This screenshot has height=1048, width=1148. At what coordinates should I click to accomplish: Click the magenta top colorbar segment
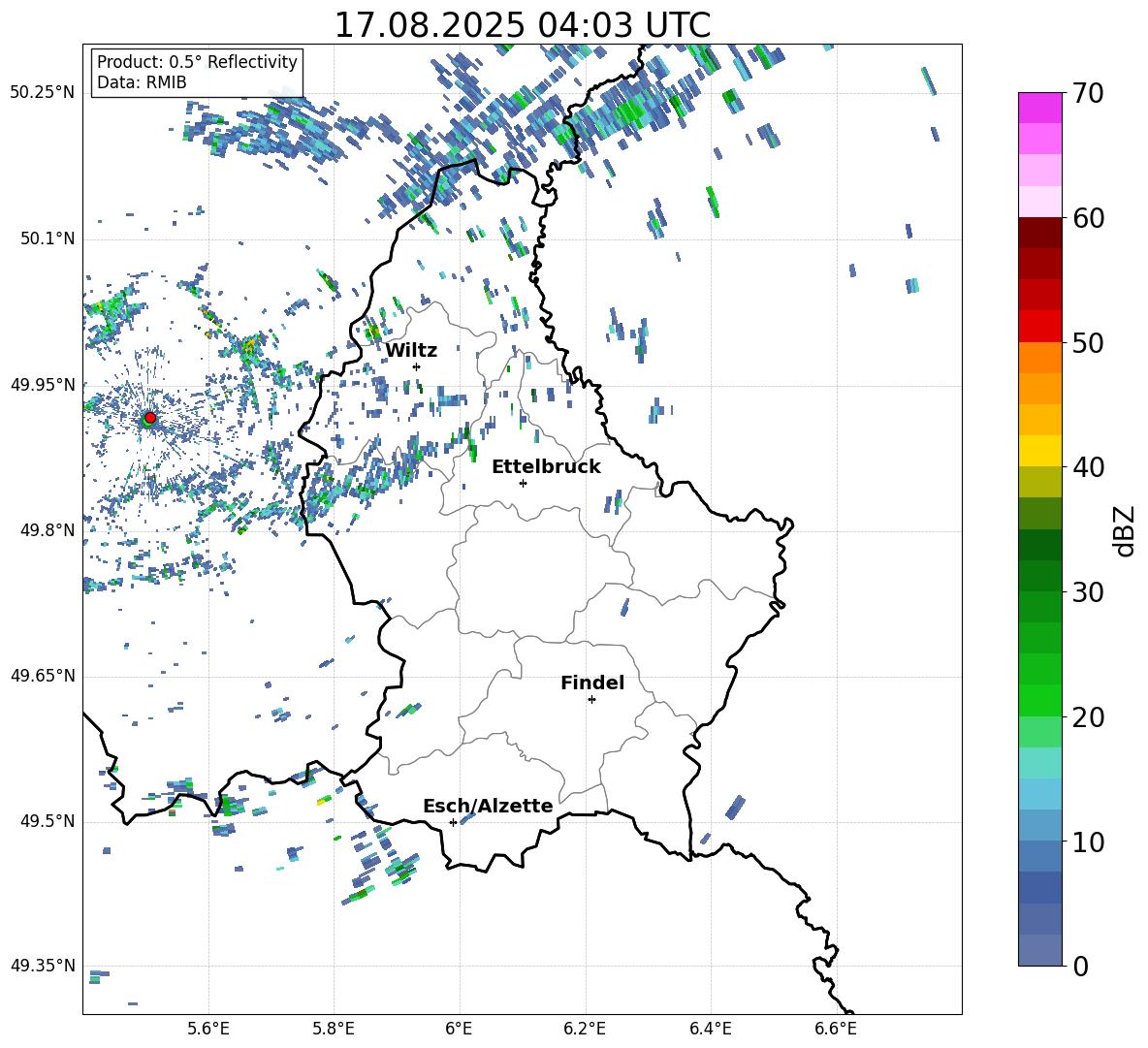[1039, 108]
